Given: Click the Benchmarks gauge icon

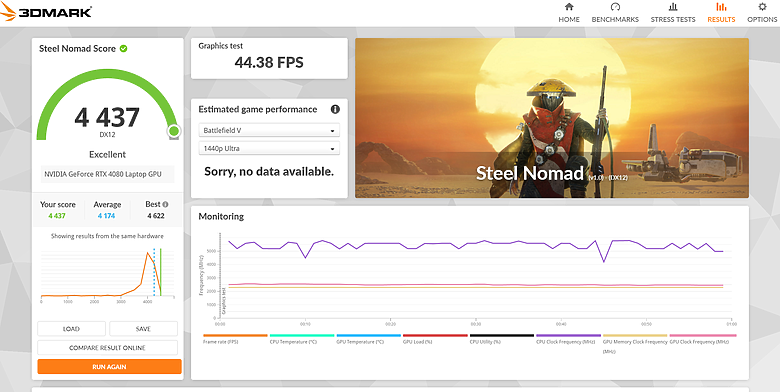Looking at the screenshot, I should pos(615,7).
